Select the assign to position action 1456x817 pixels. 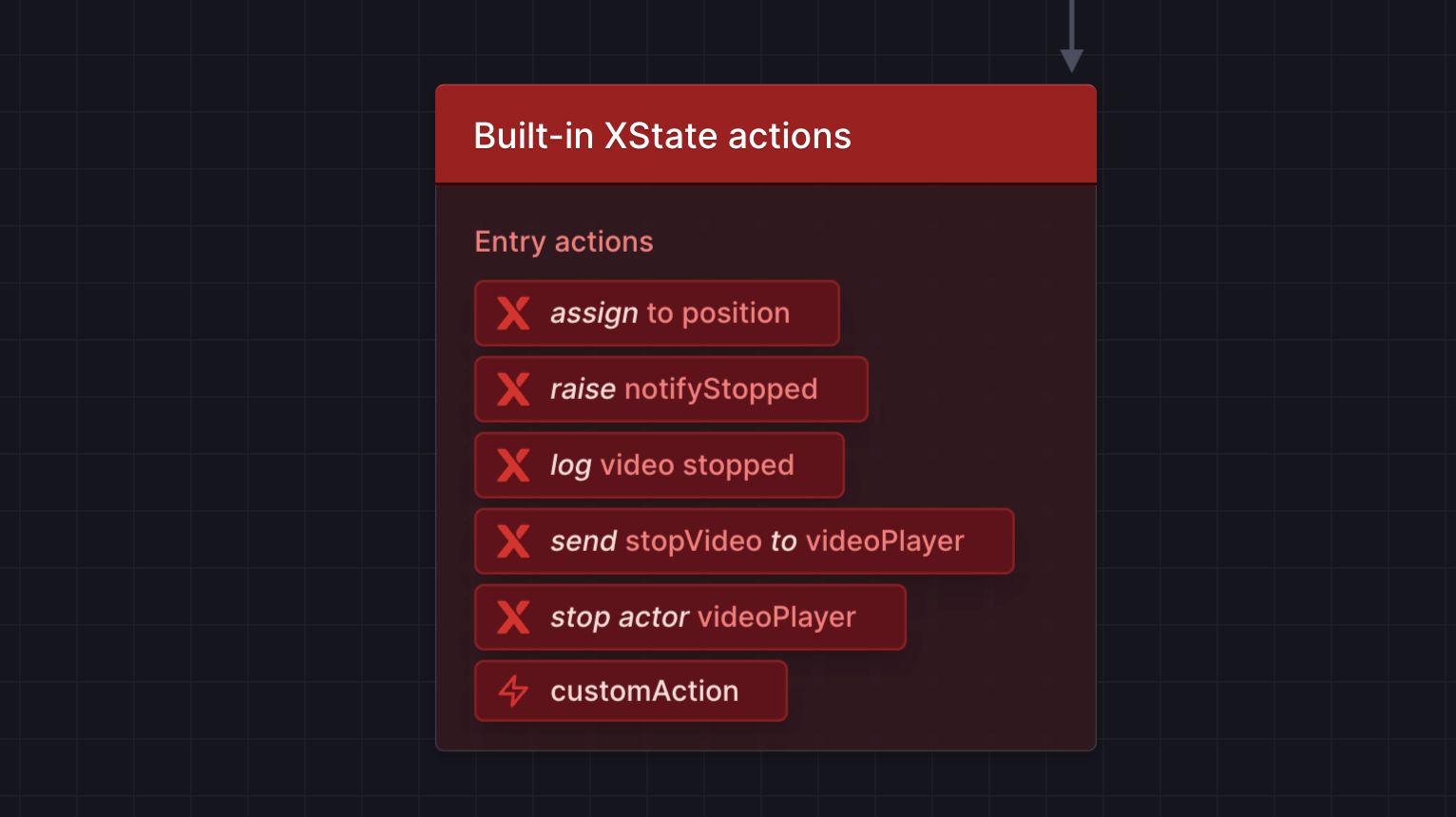coord(657,313)
